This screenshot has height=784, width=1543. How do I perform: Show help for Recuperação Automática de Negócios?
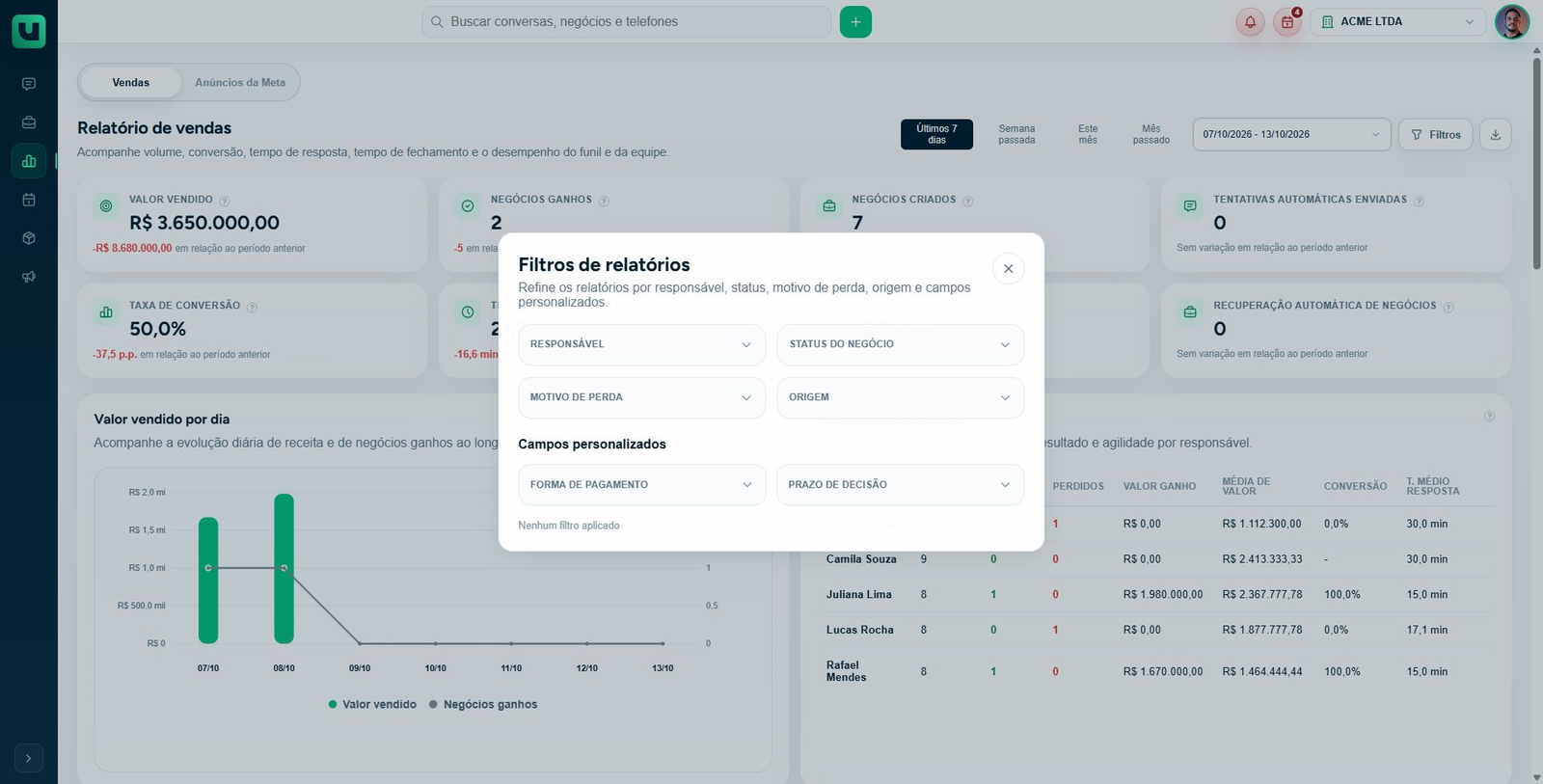pos(1448,307)
